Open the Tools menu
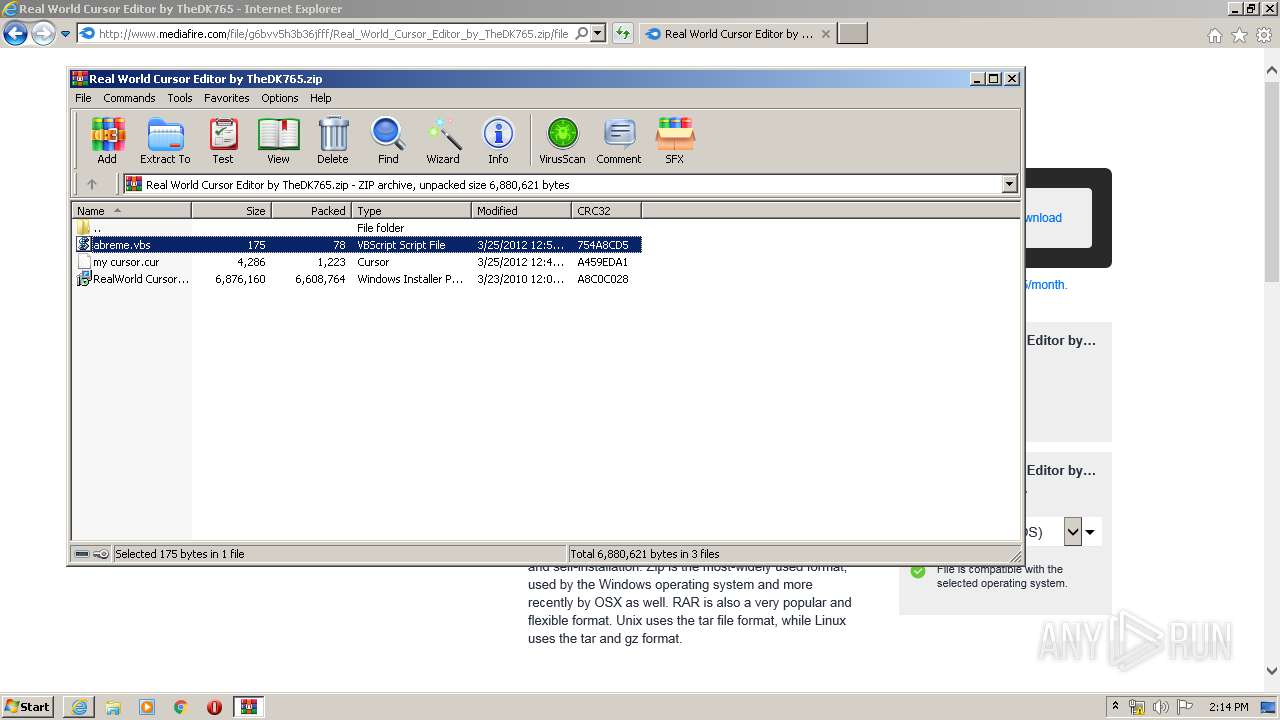The height and width of the screenshot is (720, 1280). [180, 98]
